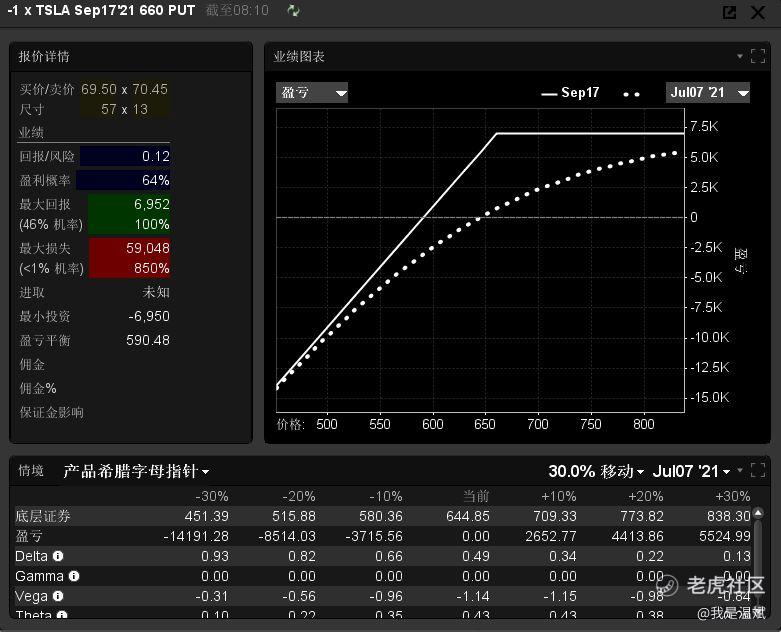Viewport: 781px width, 632px height.
Task: Click the price axis label 650
Action: [x=485, y=424]
